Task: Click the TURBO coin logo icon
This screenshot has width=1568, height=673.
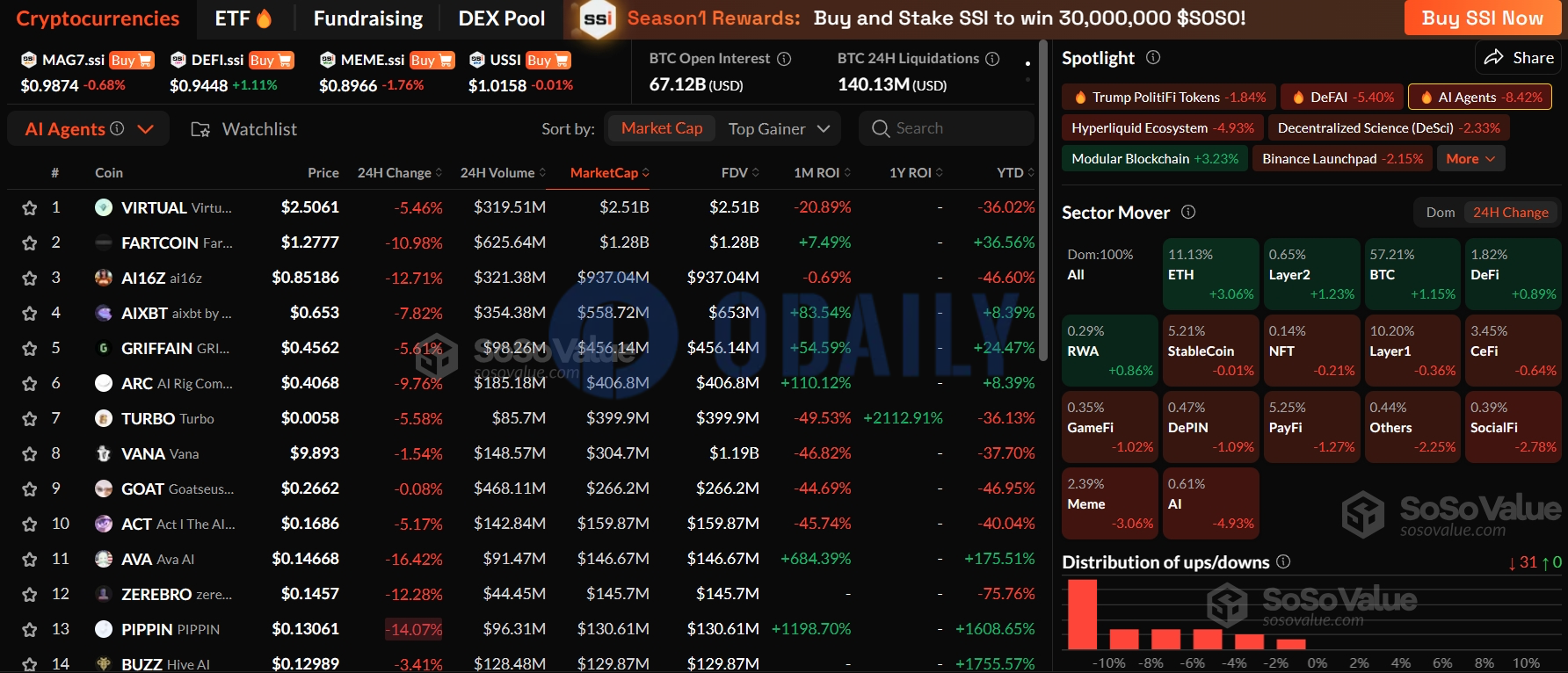Action: [x=104, y=418]
